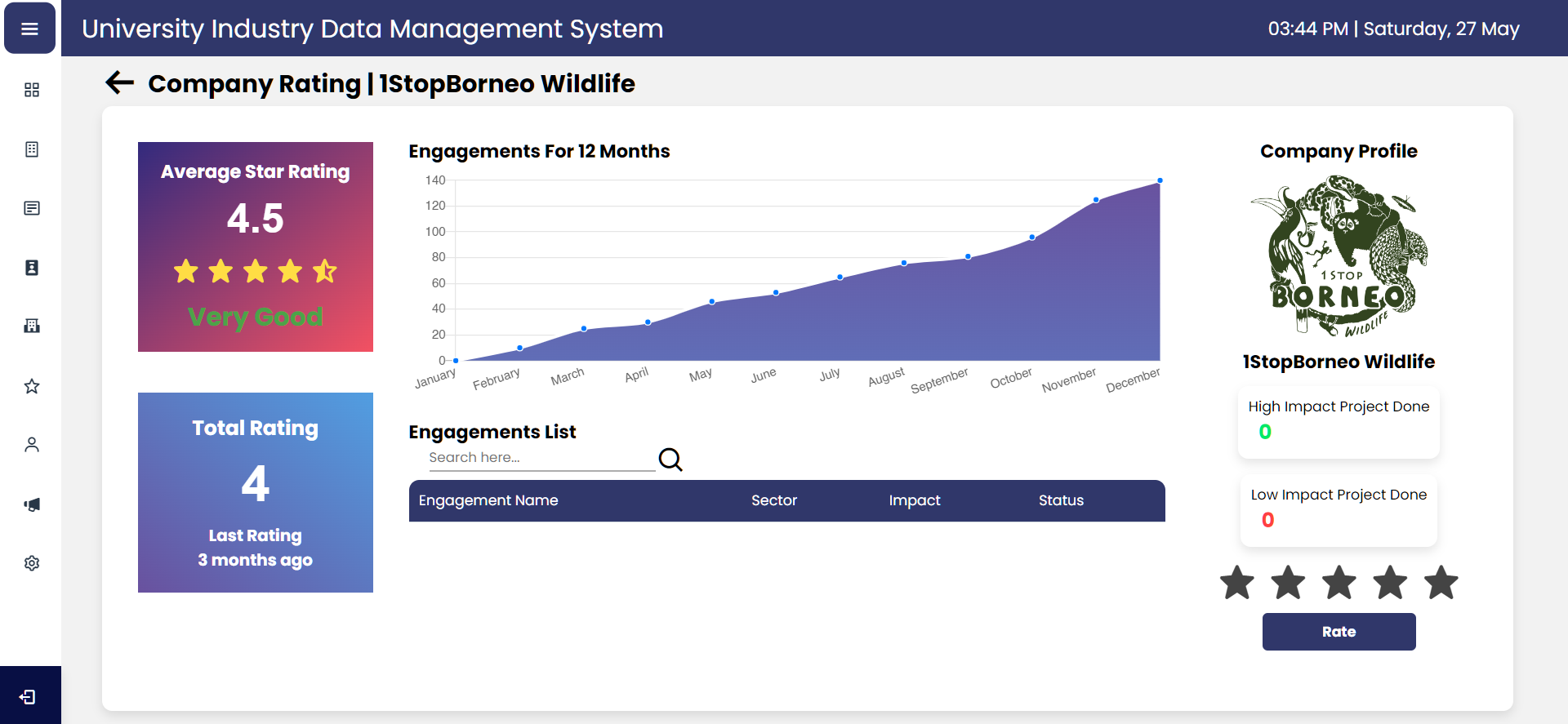Select the fifth rating star
1568x724 pixels.
point(1441,583)
